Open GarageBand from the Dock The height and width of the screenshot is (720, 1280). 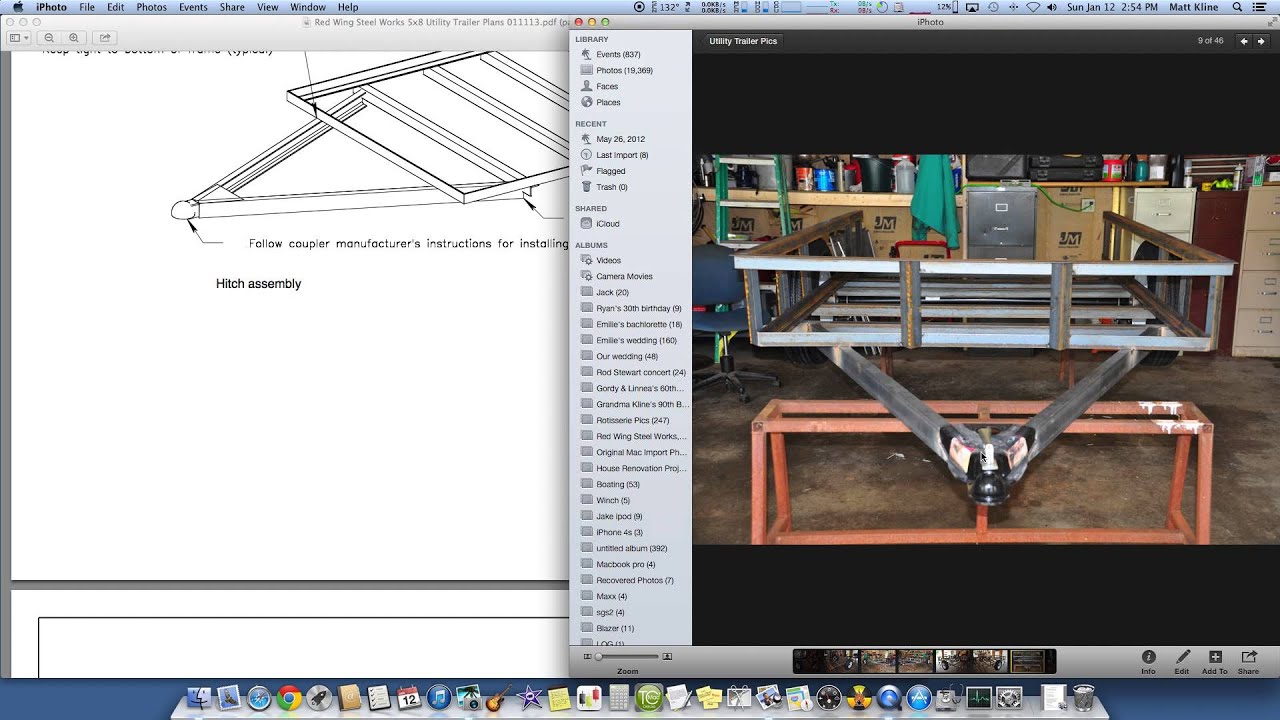coord(497,697)
